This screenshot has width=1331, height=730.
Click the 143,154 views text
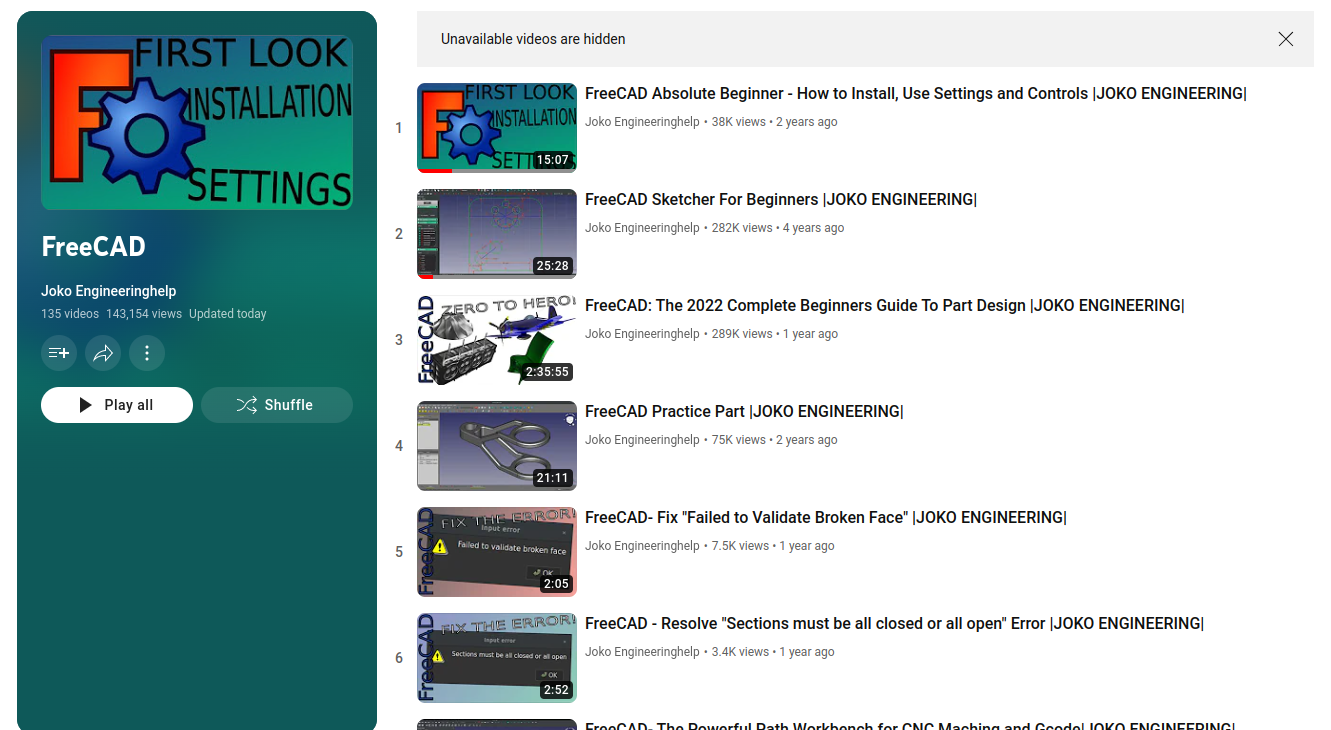pyautogui.click(x=144, y=314)
